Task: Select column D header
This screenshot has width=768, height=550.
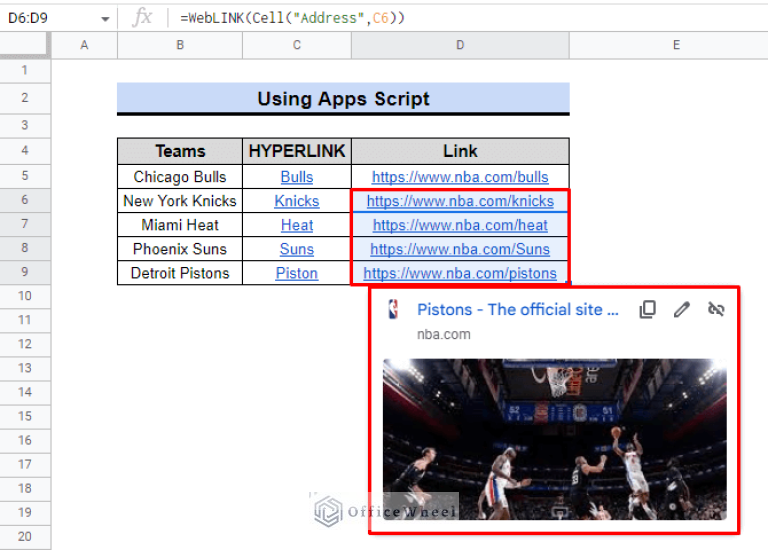Action: pyautogui.click(x=460, y=45)
